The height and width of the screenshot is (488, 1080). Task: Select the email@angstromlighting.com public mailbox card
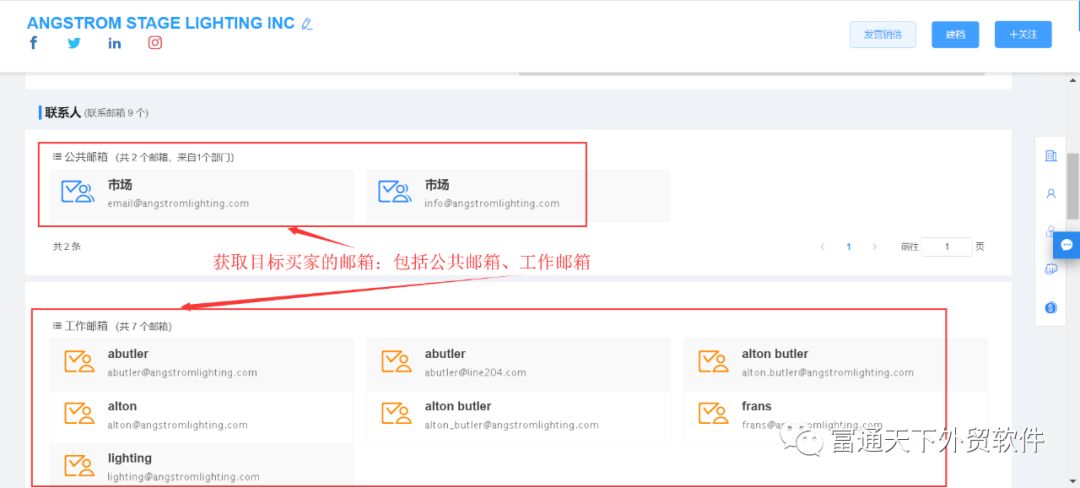pos(202,195)
